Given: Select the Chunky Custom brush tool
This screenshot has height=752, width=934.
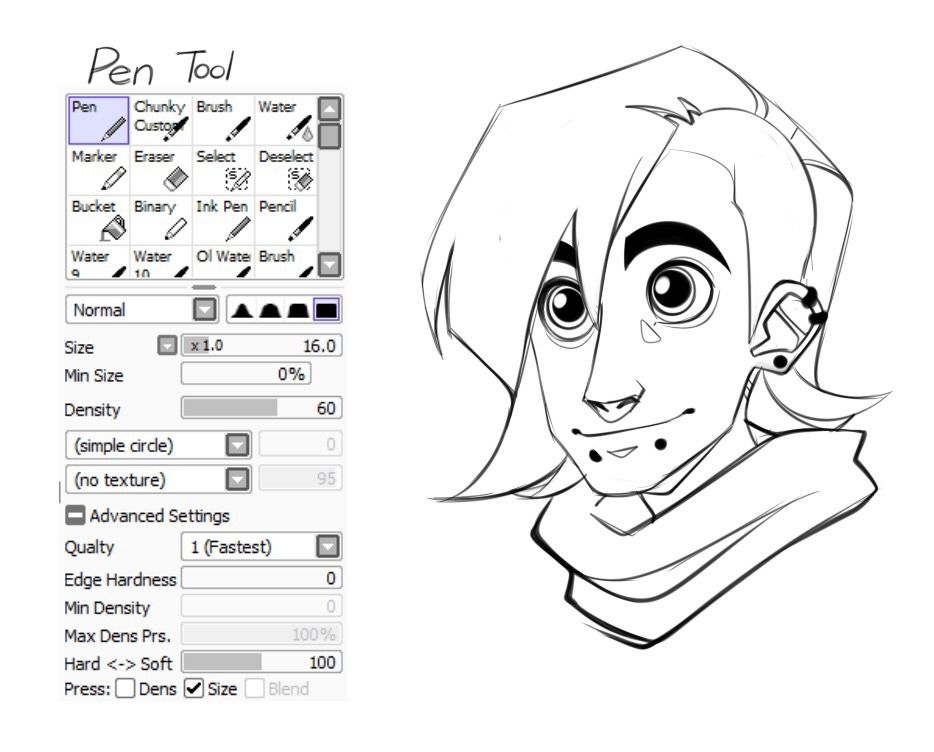Looking at the screenshot, I should [x=161, y=120].
